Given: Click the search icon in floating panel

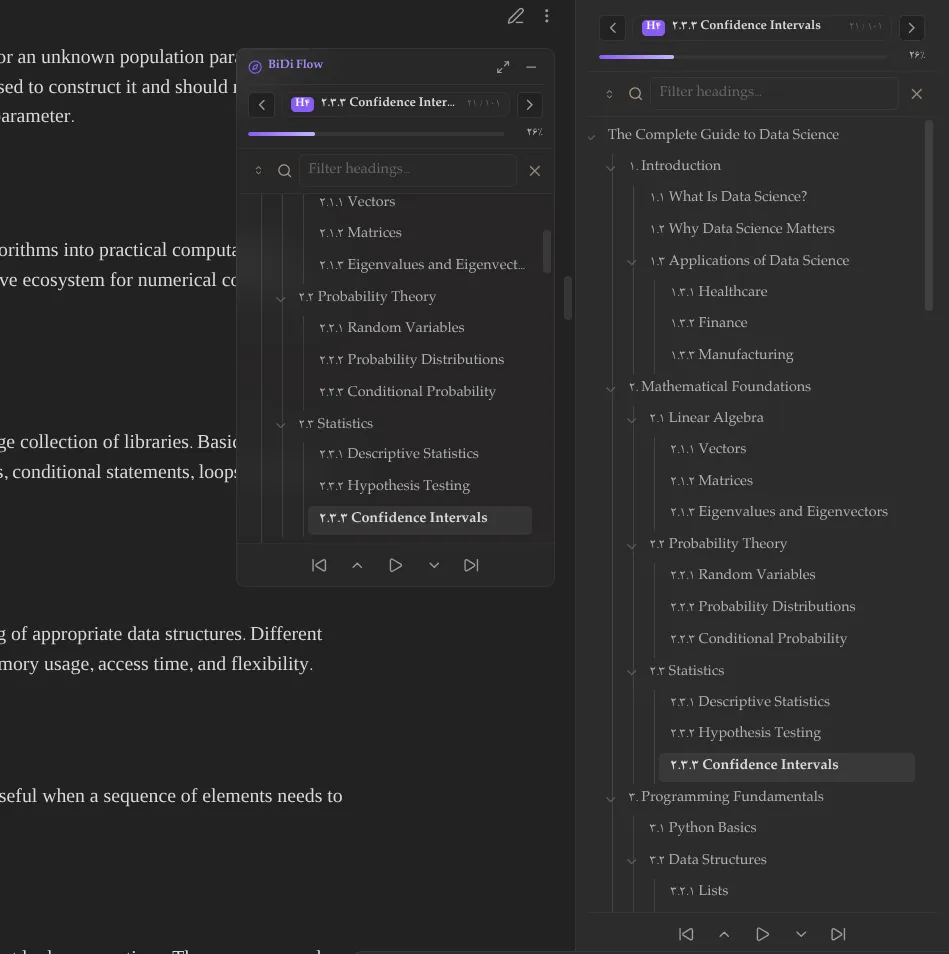Looking at the screenshot, I should [x=284, y=170].
